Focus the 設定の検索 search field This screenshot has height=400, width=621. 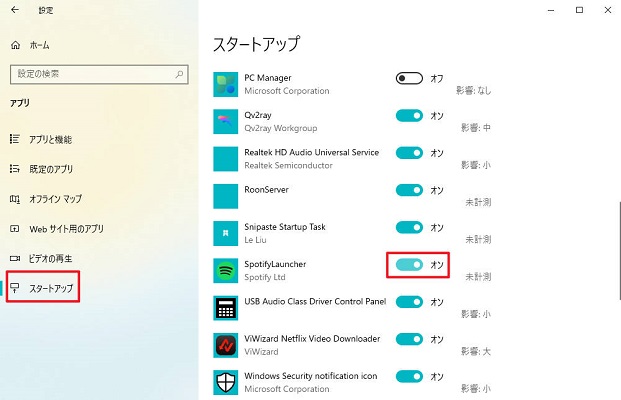[99, 74]
